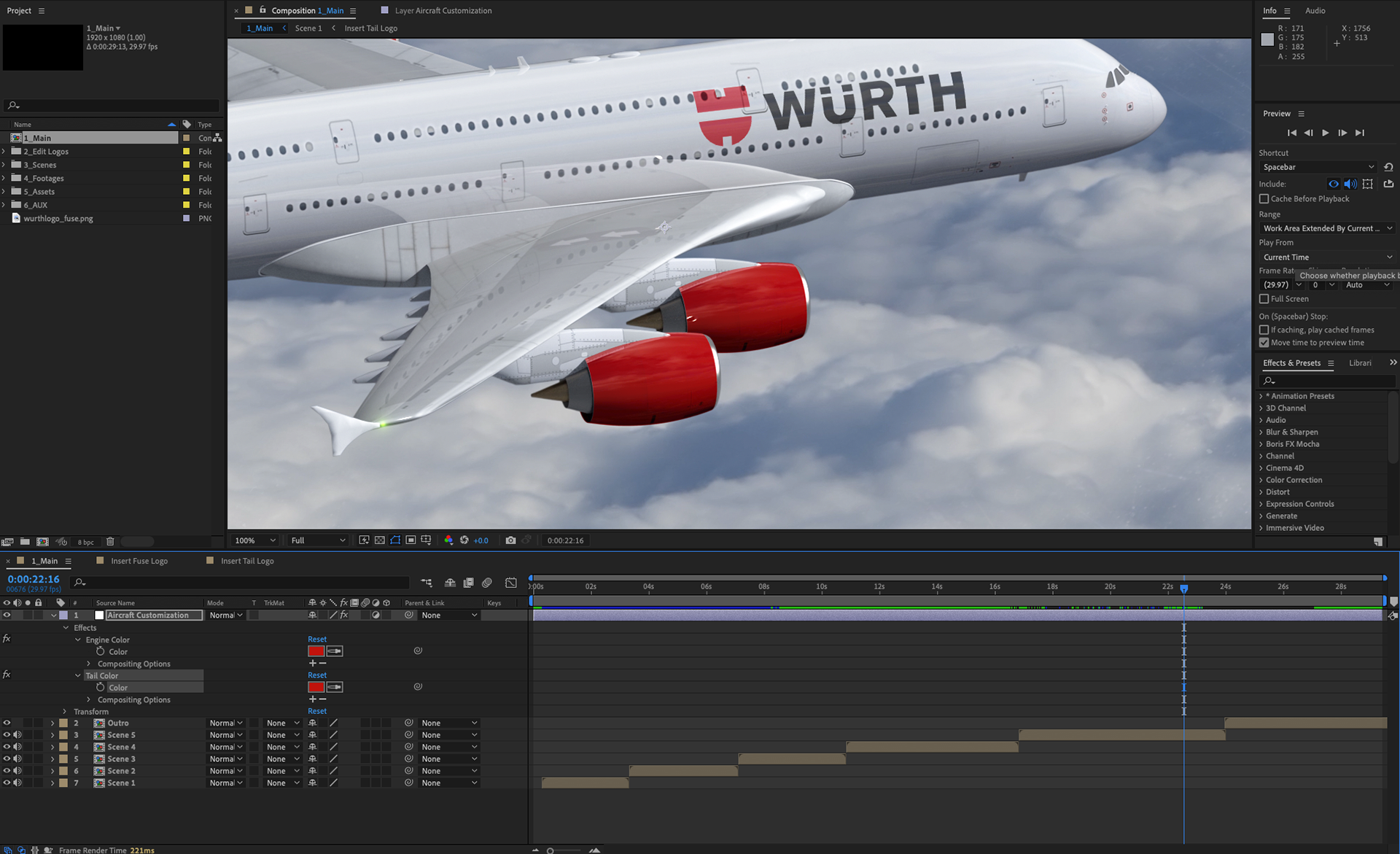Click the delete trash icon in Project panel
The width and height of the screenshot is (1400, 854).
110,542
